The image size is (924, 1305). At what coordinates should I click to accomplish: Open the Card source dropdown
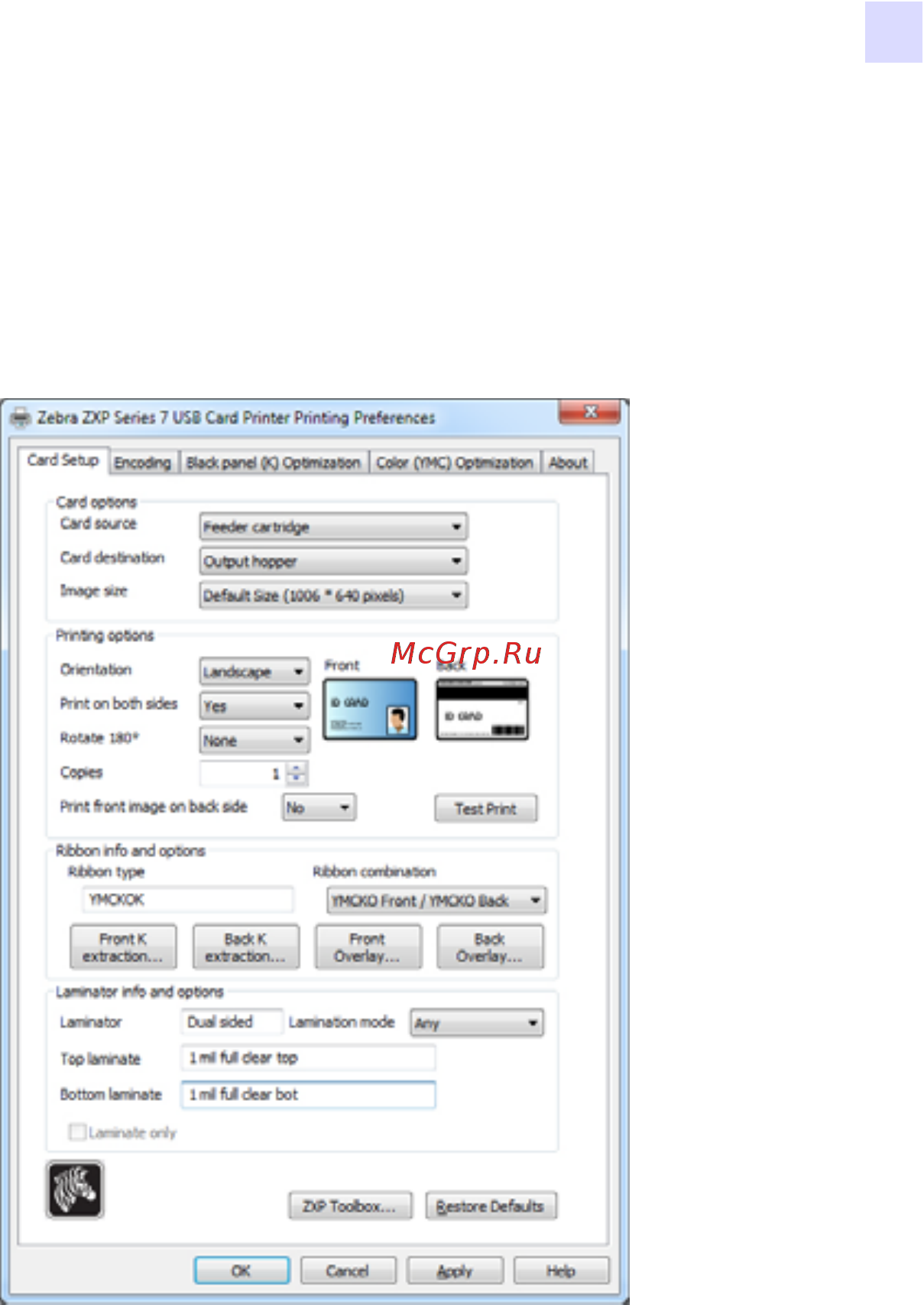tap(334, 527)
